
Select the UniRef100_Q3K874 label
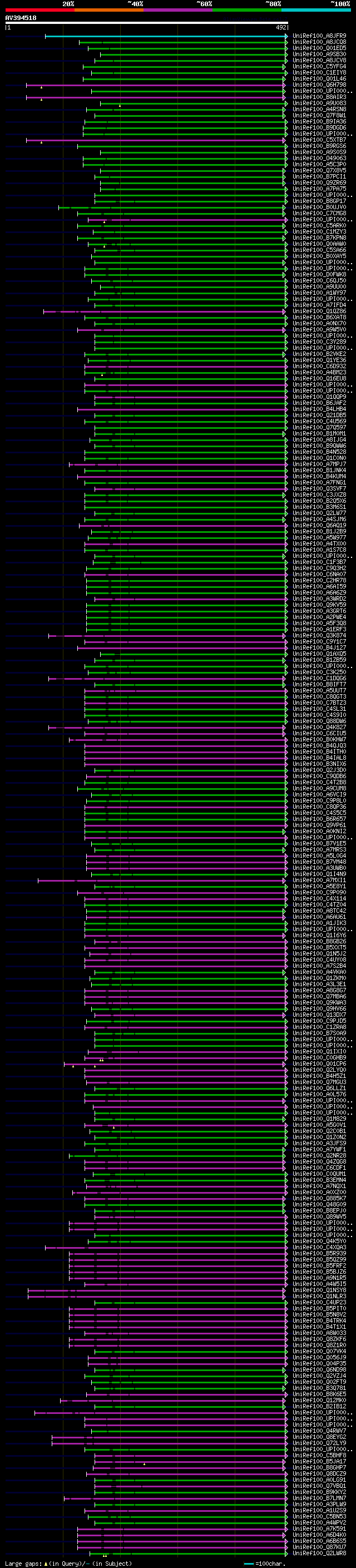(x=319, y=635)
